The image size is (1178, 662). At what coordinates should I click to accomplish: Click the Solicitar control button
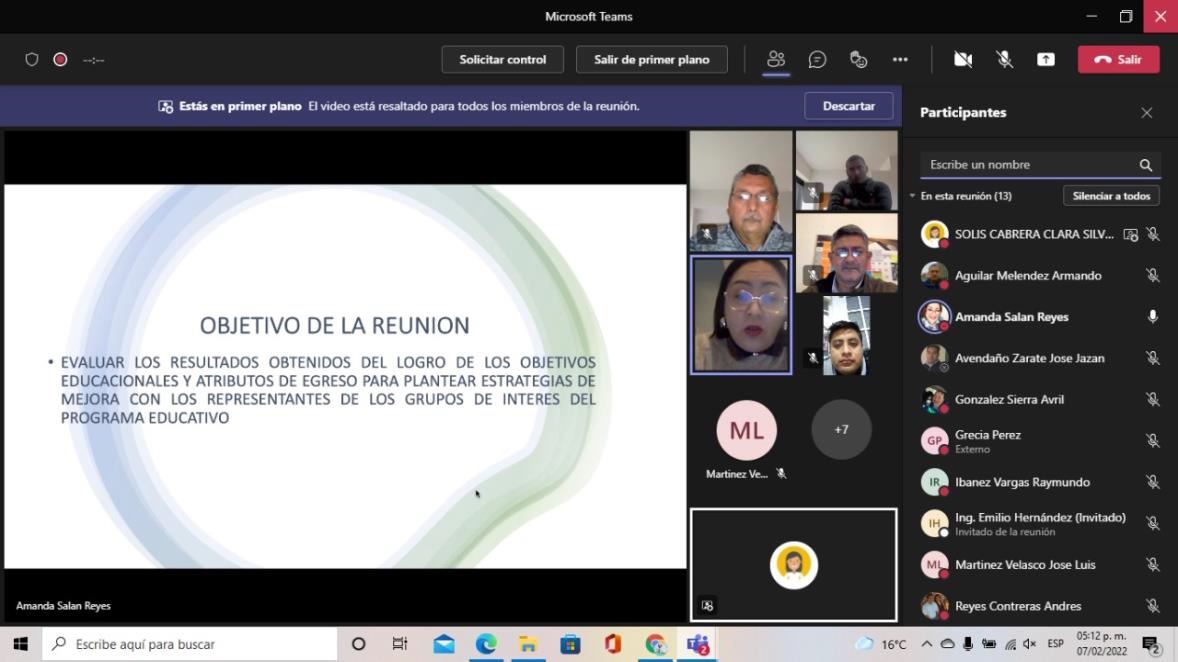(x=502, y=59)
